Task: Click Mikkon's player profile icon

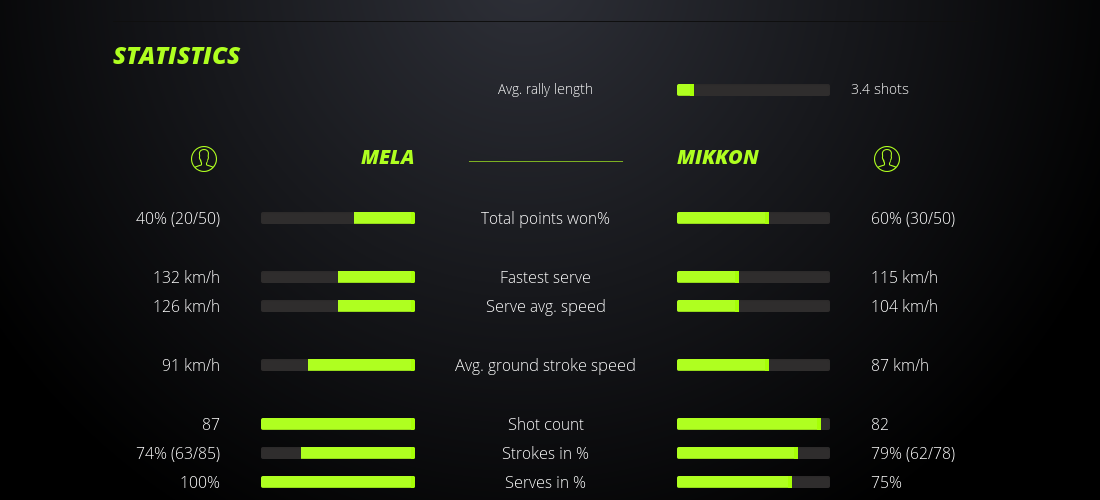Action: (x=886, y=158)
